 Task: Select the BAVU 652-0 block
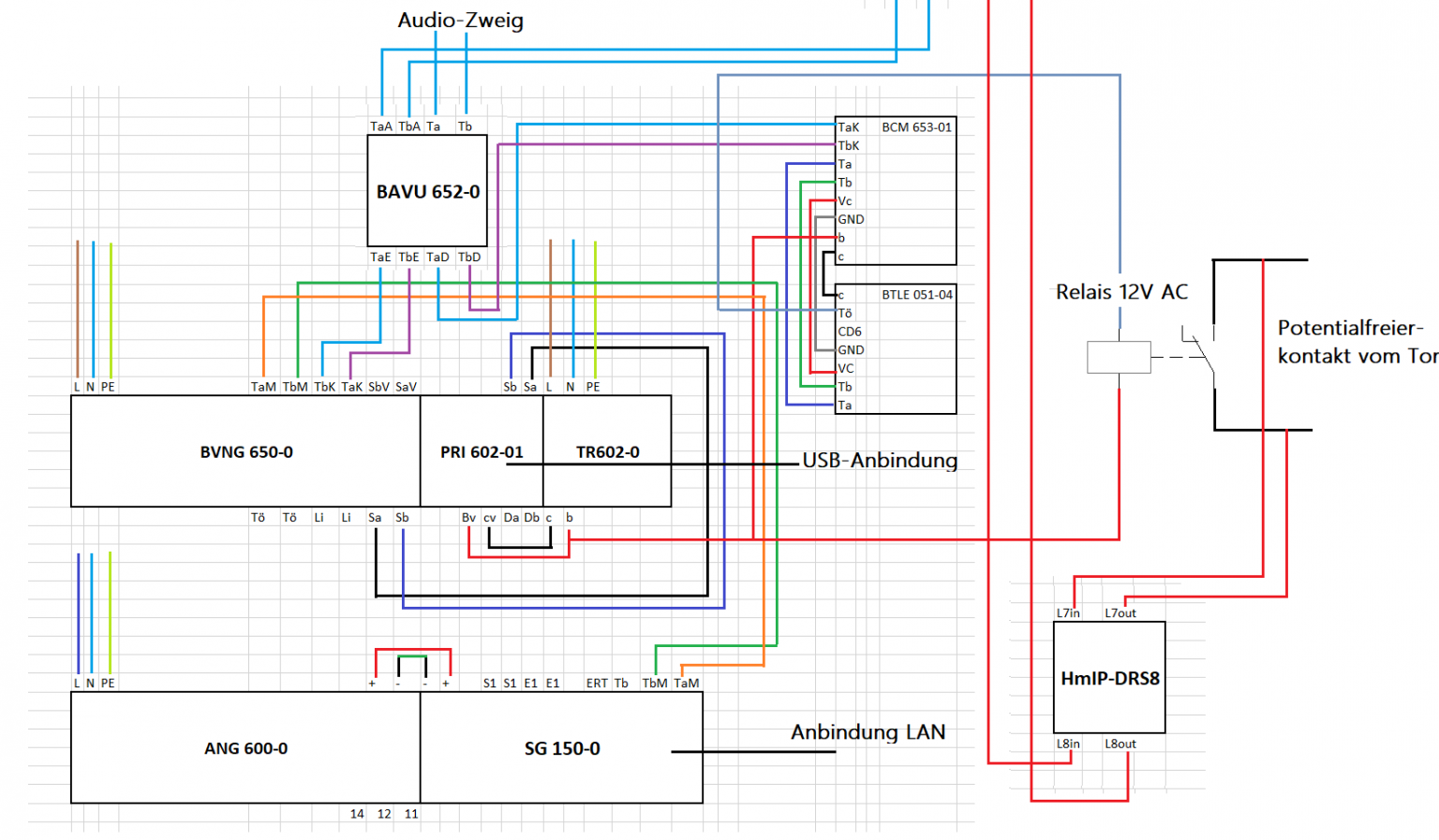[x=427, y=191]
